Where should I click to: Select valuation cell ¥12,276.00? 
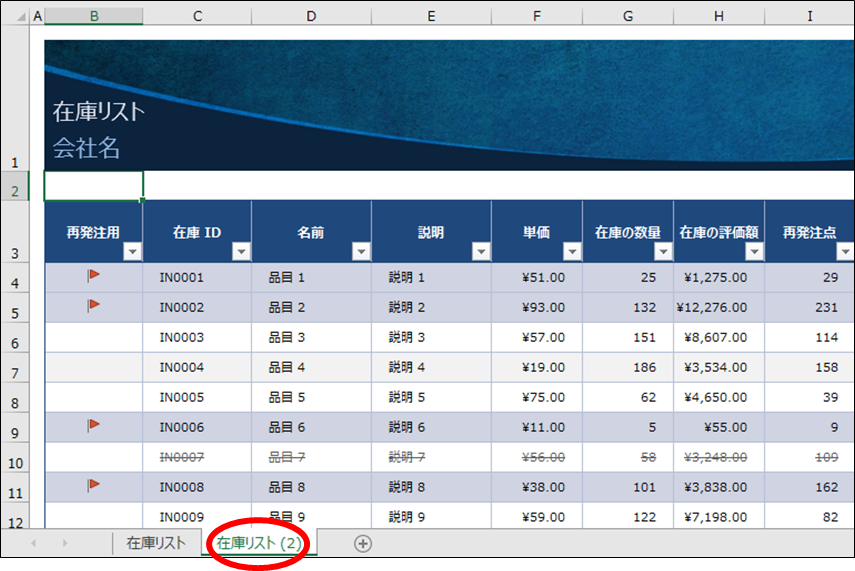[x=719, y=308]
